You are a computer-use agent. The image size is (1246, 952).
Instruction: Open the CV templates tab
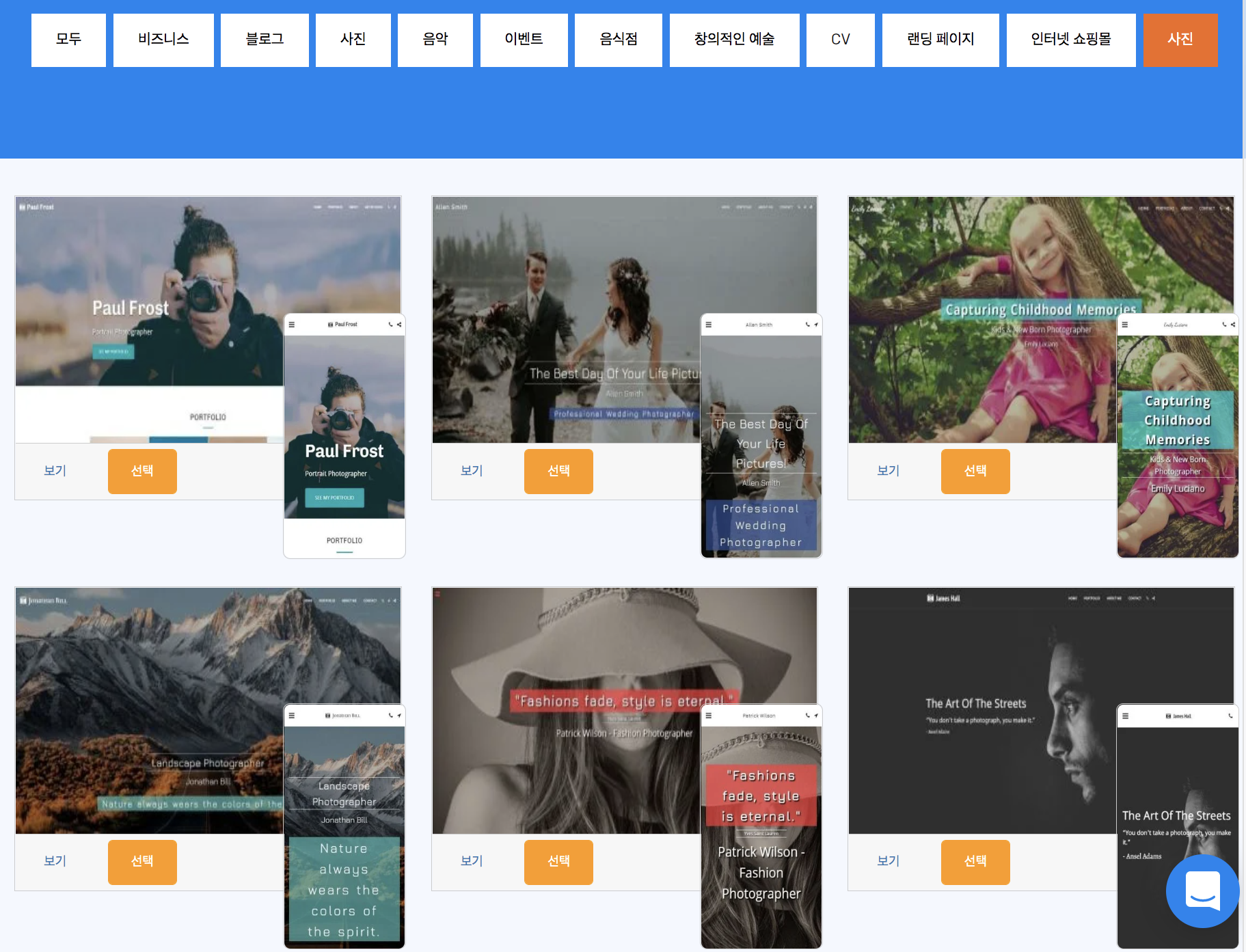840,40
